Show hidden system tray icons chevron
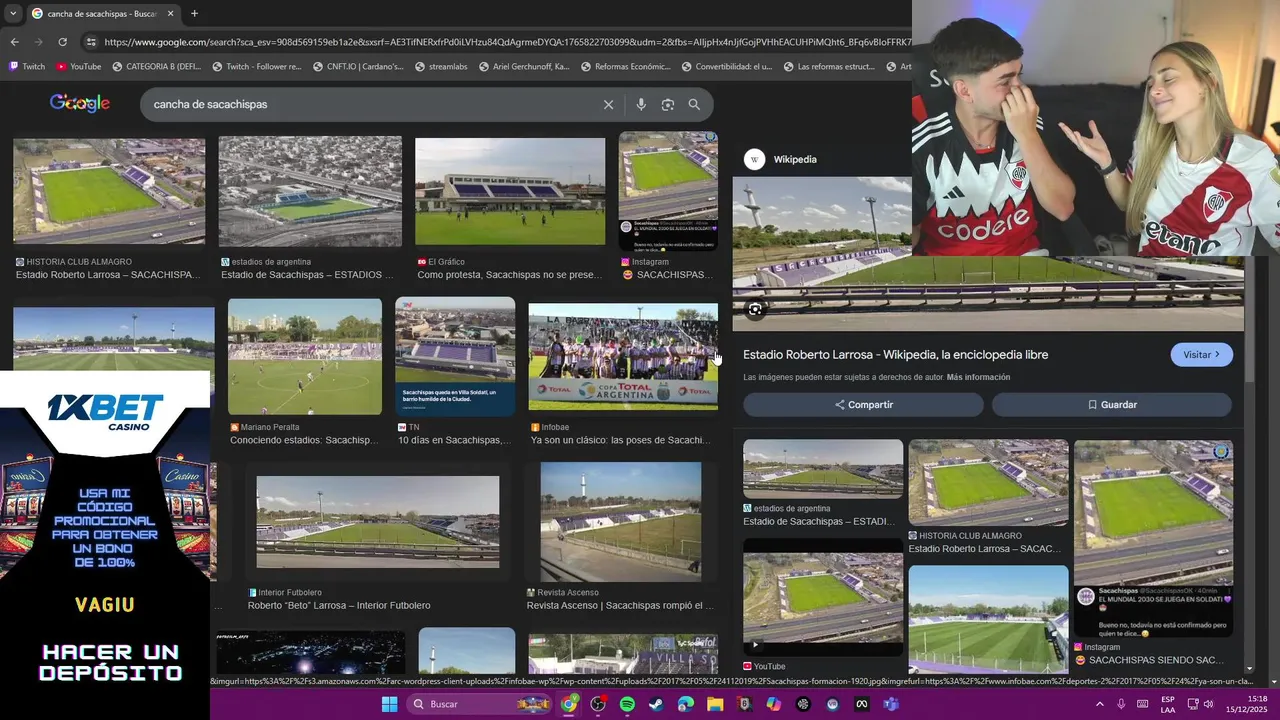This screenshot has height=720, width=1280. [1100, 704]
